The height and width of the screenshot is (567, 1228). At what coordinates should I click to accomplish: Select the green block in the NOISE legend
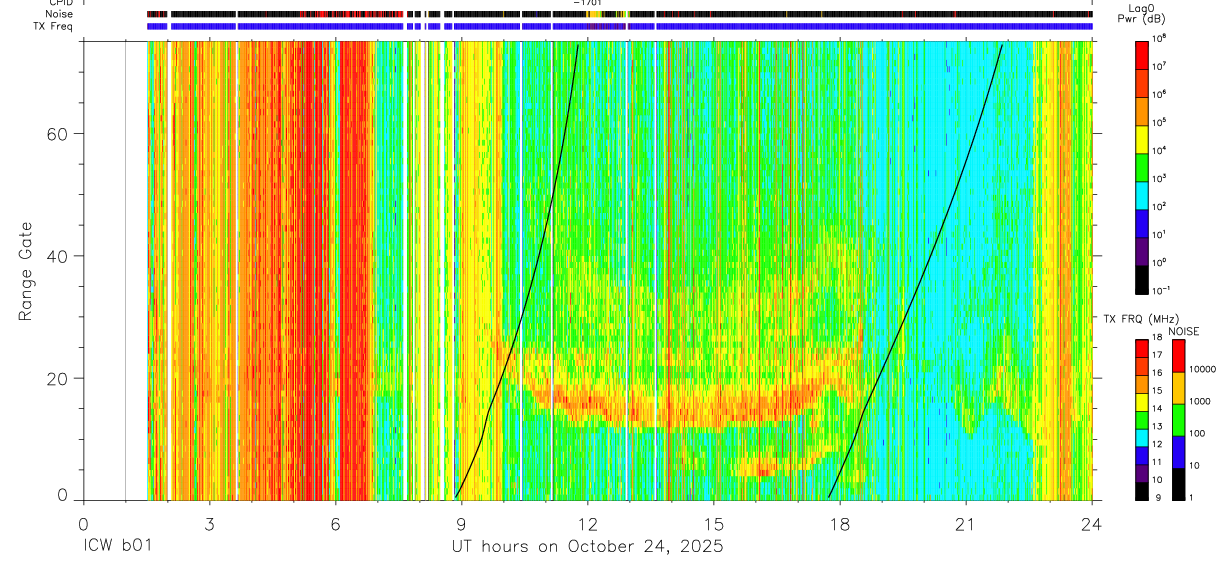[1178, 420]
